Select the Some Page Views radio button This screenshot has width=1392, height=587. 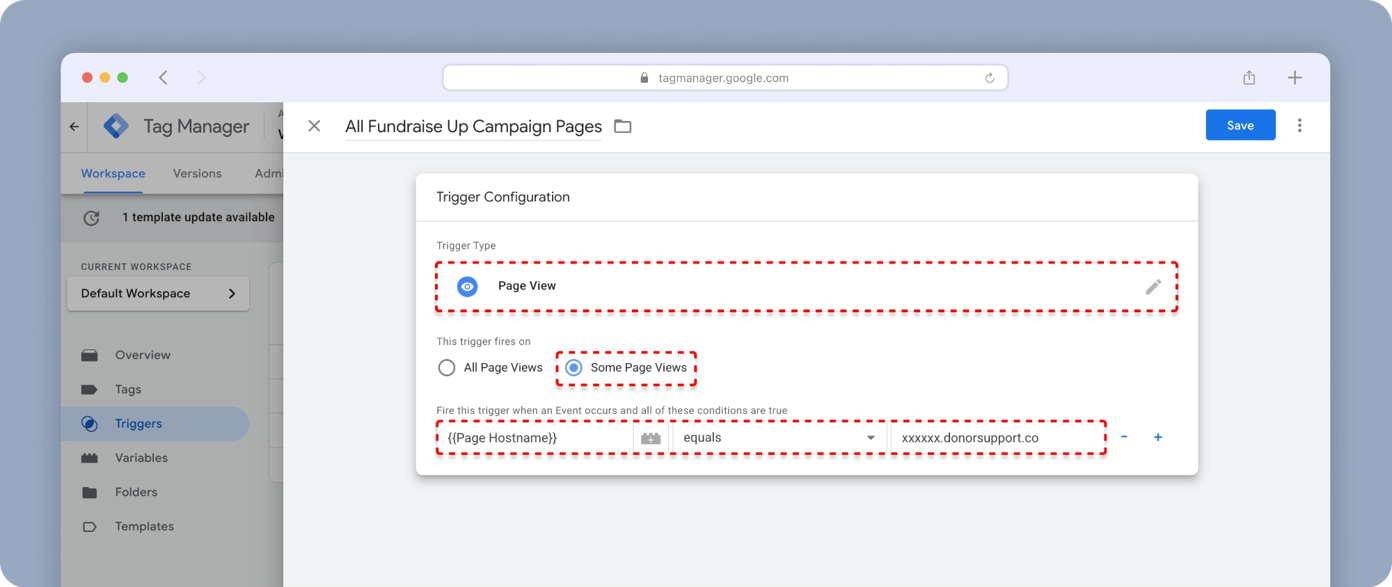573,368
